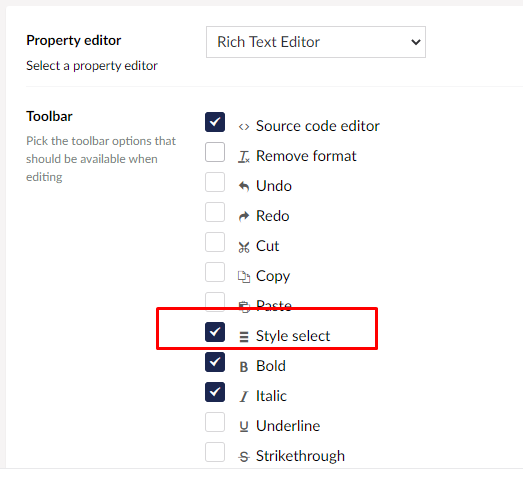Click the Cut scissors icon
This screenshot has height=478, width=523.
(x=244, y=247)
